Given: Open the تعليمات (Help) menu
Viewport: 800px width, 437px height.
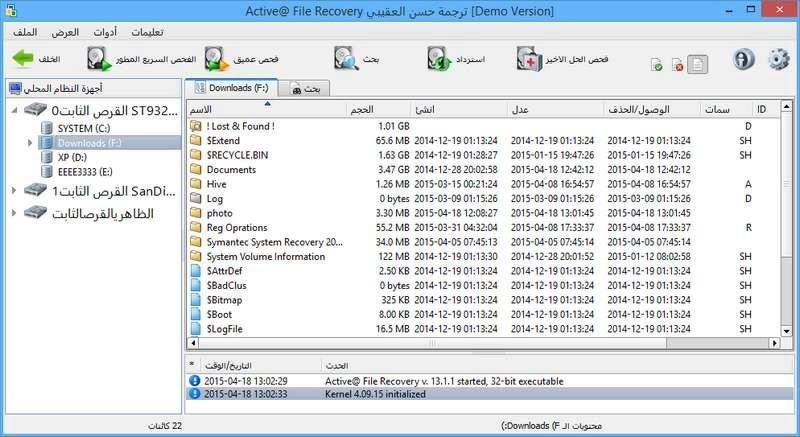Looking at the screenshot, I should (x=147, y=32).
